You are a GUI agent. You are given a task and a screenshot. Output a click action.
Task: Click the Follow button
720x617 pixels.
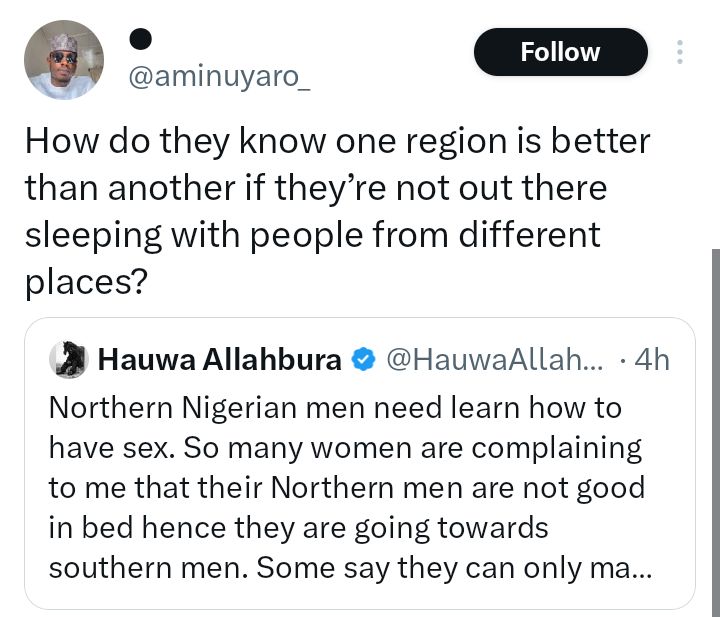tap(560, 52)
